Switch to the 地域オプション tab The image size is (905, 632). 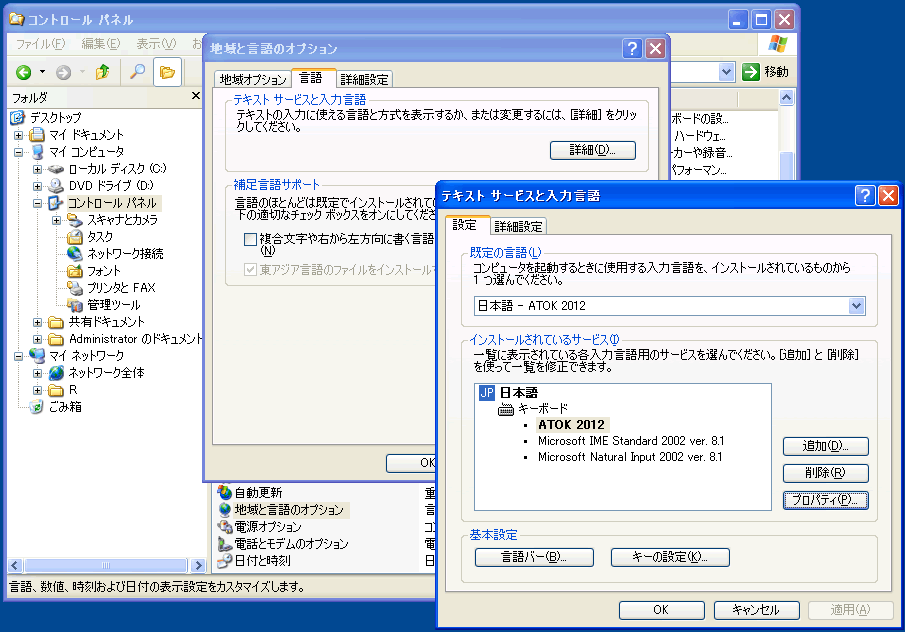tap(253, 80)
